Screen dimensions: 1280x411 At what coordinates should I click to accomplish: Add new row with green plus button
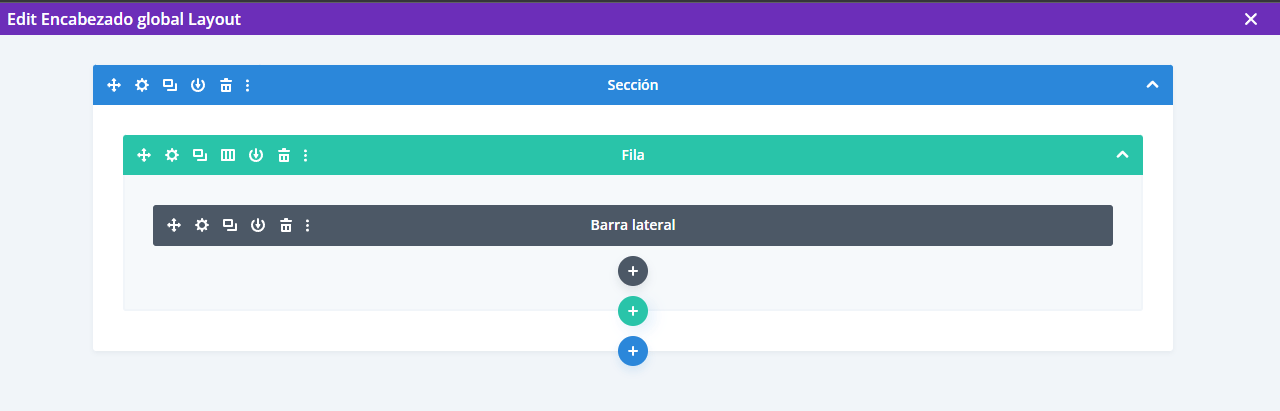pos(633,311)
